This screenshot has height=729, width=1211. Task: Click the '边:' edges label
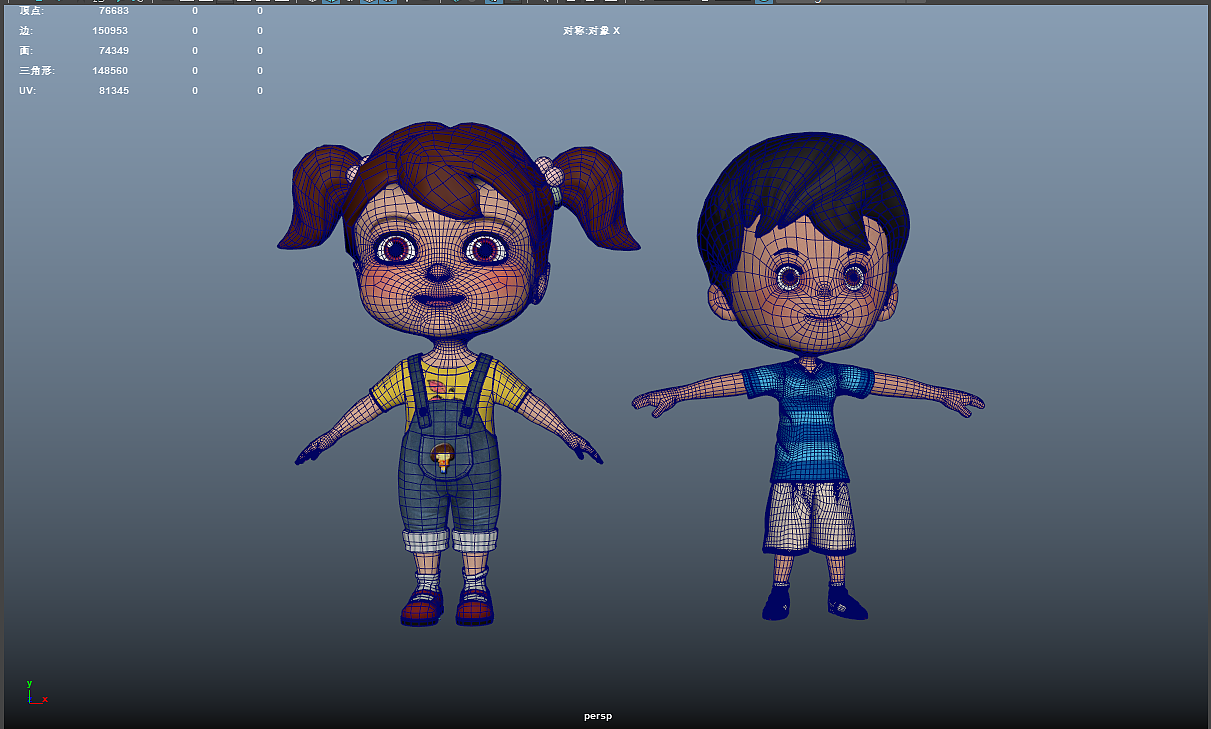coord(26,31)
